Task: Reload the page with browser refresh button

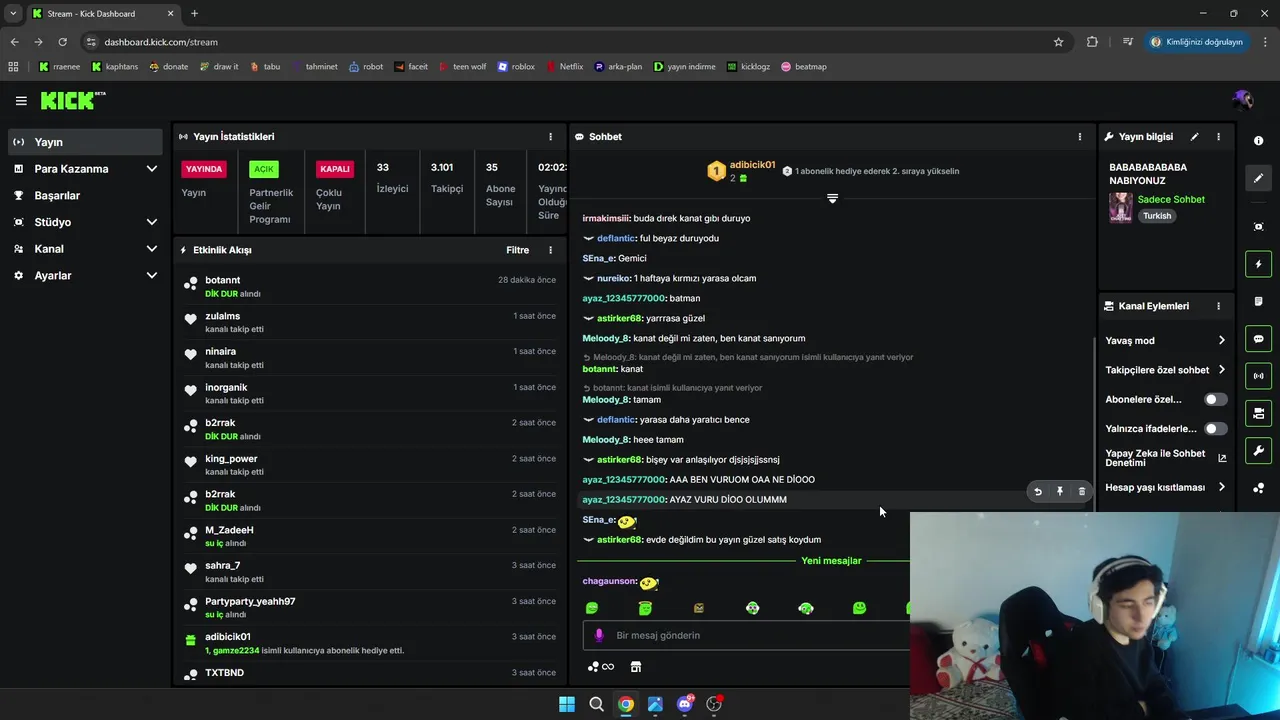Action: [62, 42]
